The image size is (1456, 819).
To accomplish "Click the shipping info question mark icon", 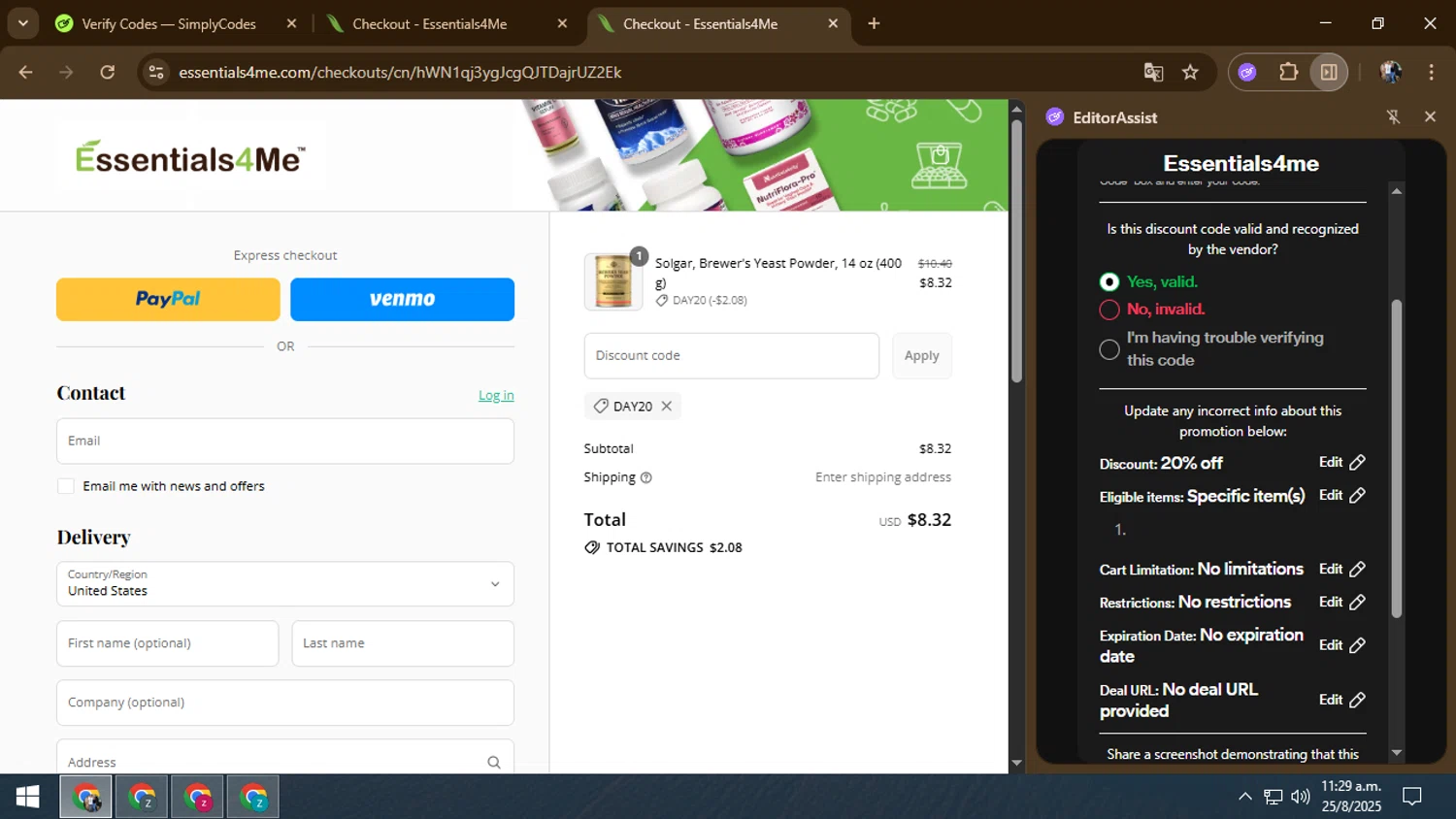I will (x=646, y=477).
